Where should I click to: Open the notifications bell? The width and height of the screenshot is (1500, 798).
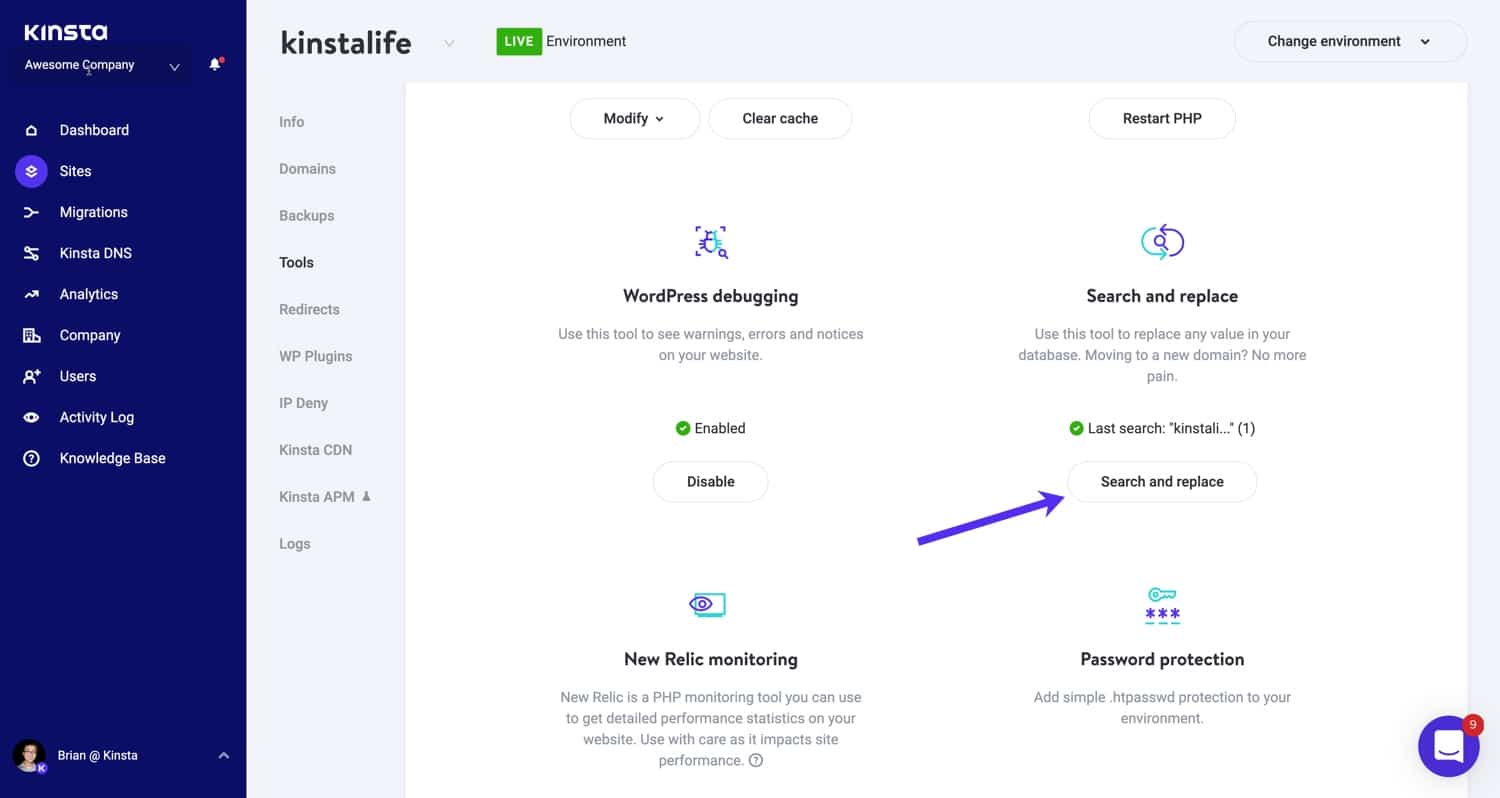(213, 63)
